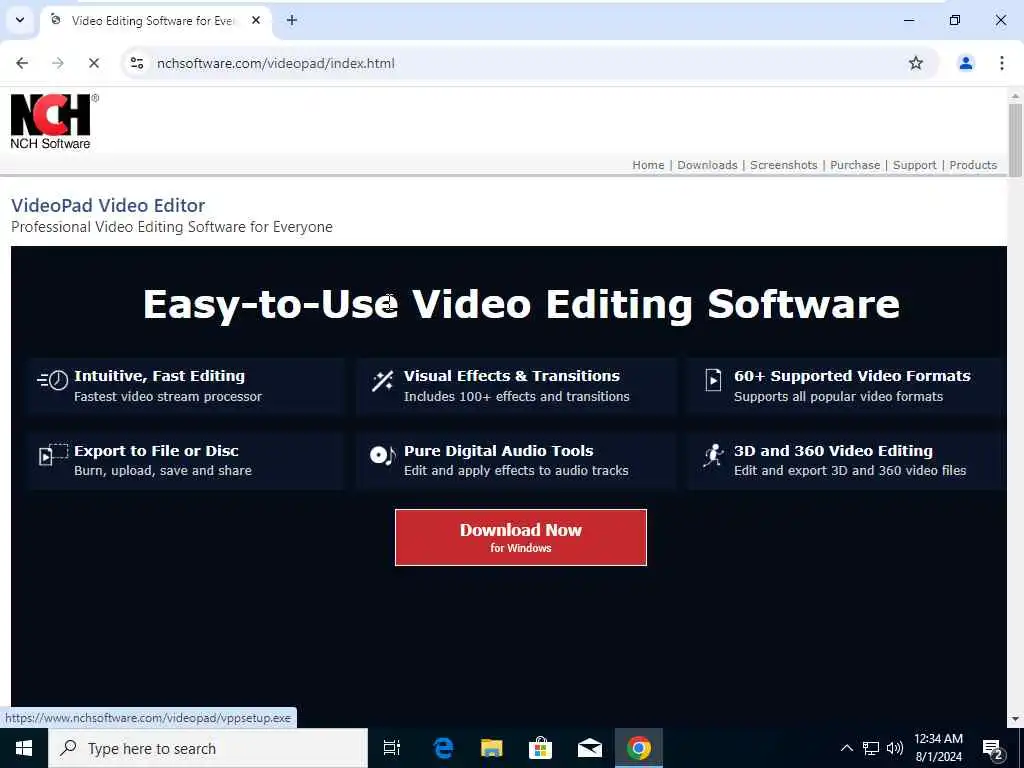Screen dimensions: 1024x768
Task: Click the Pure Digital Audio Tools title
Action: [x=498, y=451]
